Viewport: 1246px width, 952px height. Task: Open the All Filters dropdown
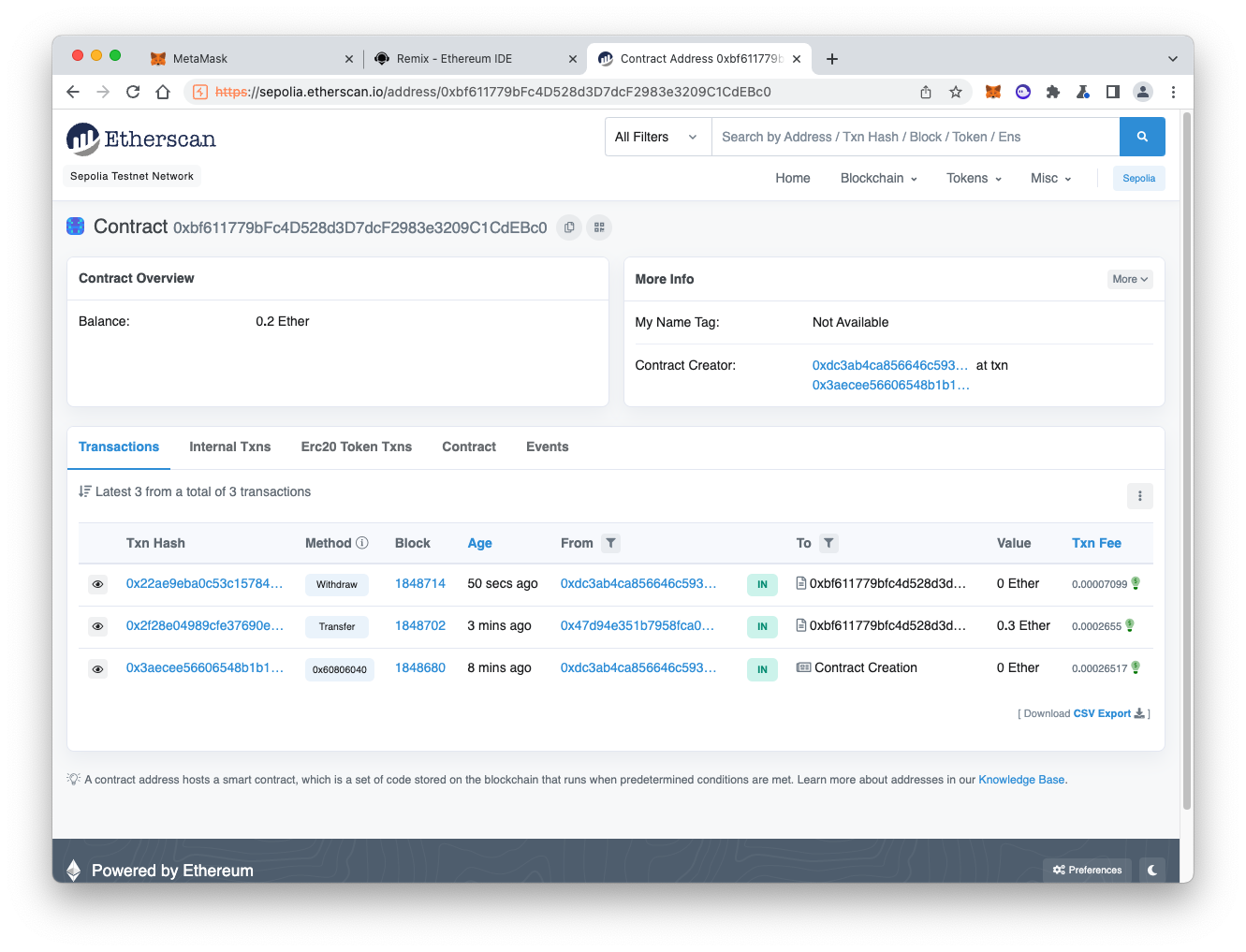point(658,137)
